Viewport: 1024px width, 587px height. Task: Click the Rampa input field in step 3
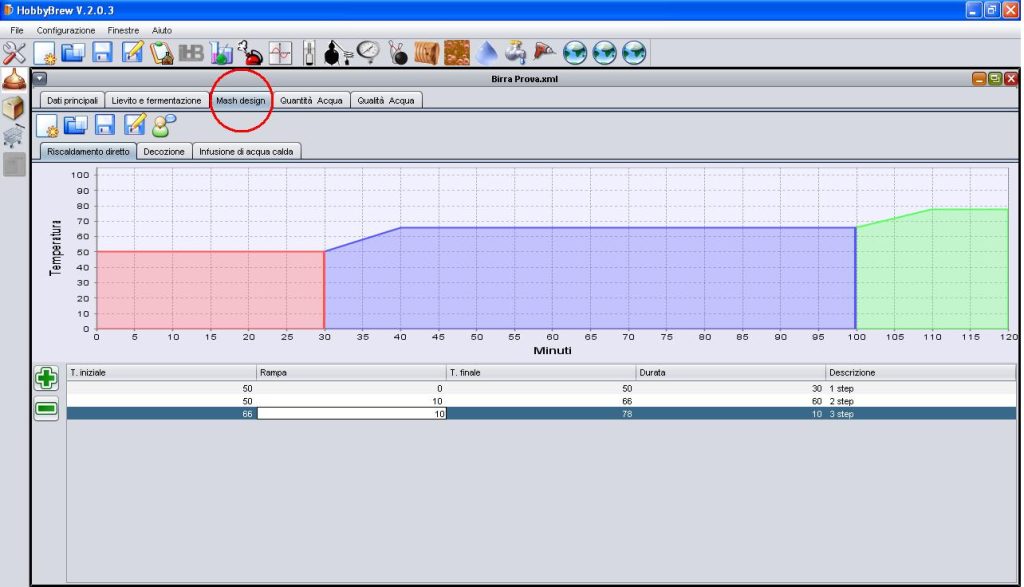(x=351, y=414)
